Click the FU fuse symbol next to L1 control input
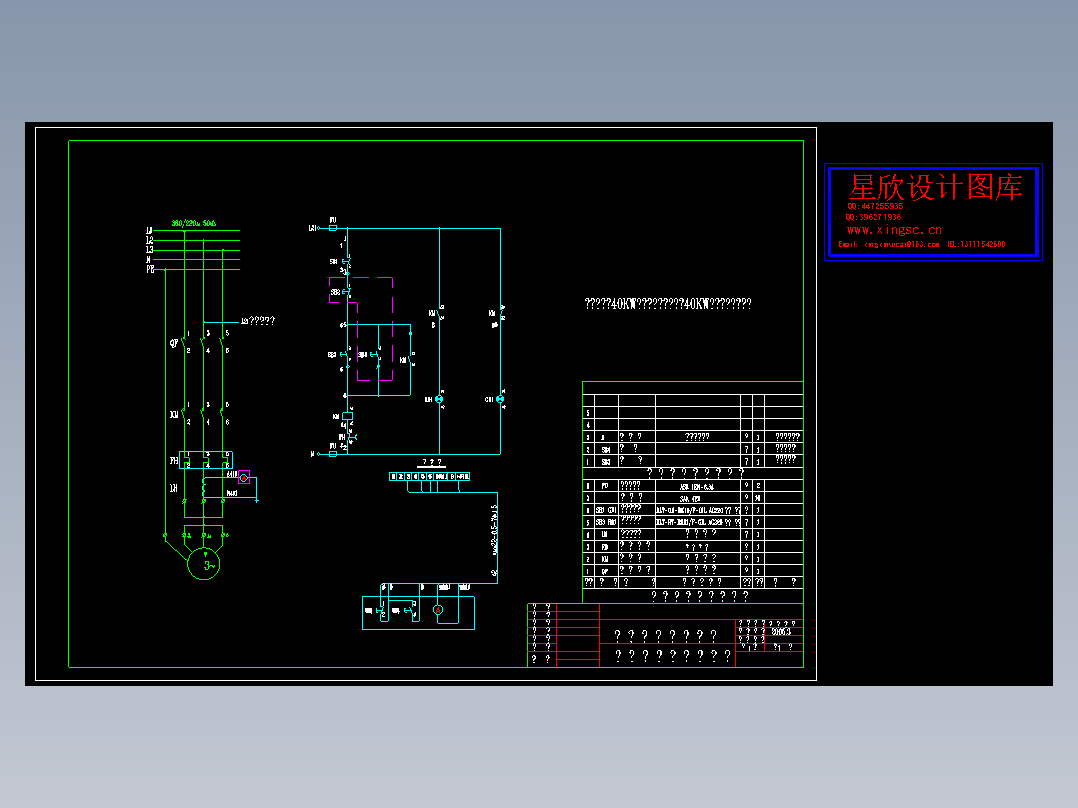Viewport: 1078px width, 808px height. point(333,228)
